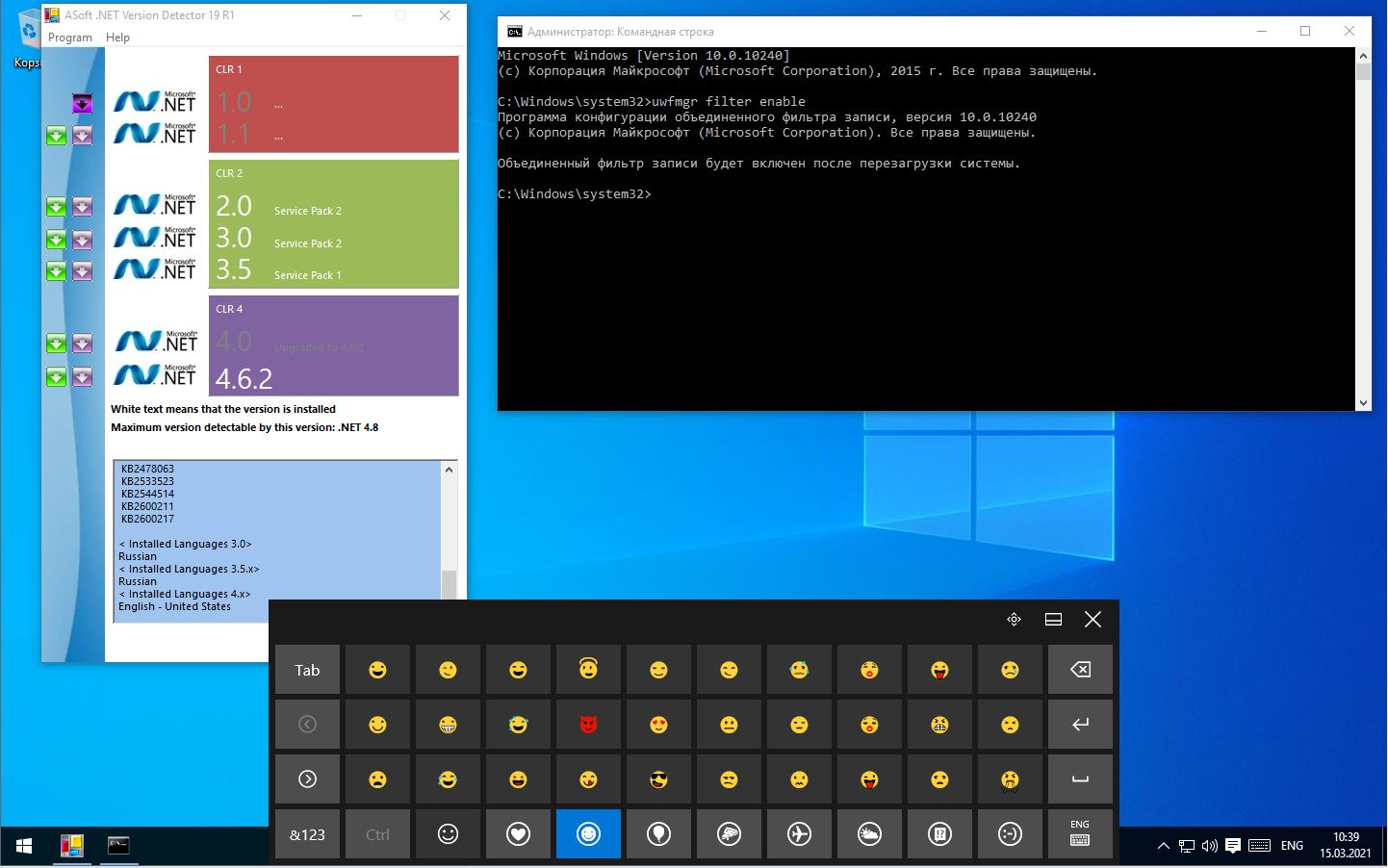Click the large 4.6.2 version label
Image resolution: width=1388 pixels, height=868 pixels.
[244, 379]
